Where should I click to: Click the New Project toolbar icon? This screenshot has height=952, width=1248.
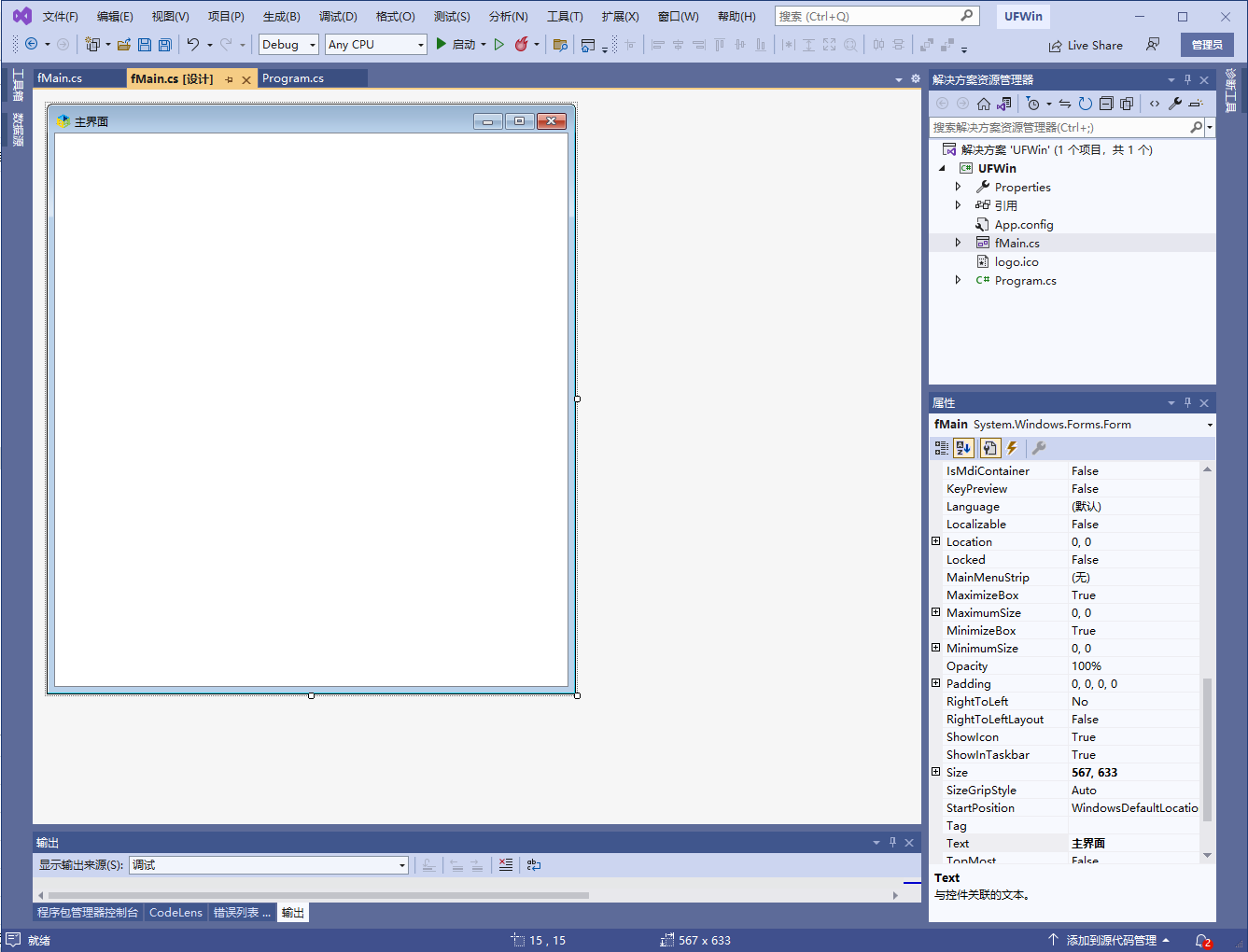point(92,45)
